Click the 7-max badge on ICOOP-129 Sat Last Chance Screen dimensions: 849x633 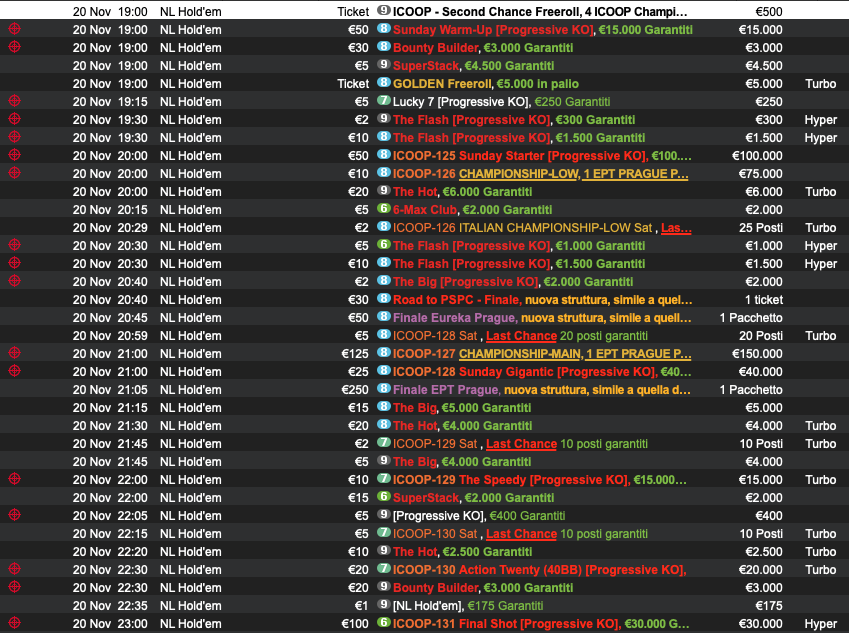pyautogui.click(x=383, y=442)
